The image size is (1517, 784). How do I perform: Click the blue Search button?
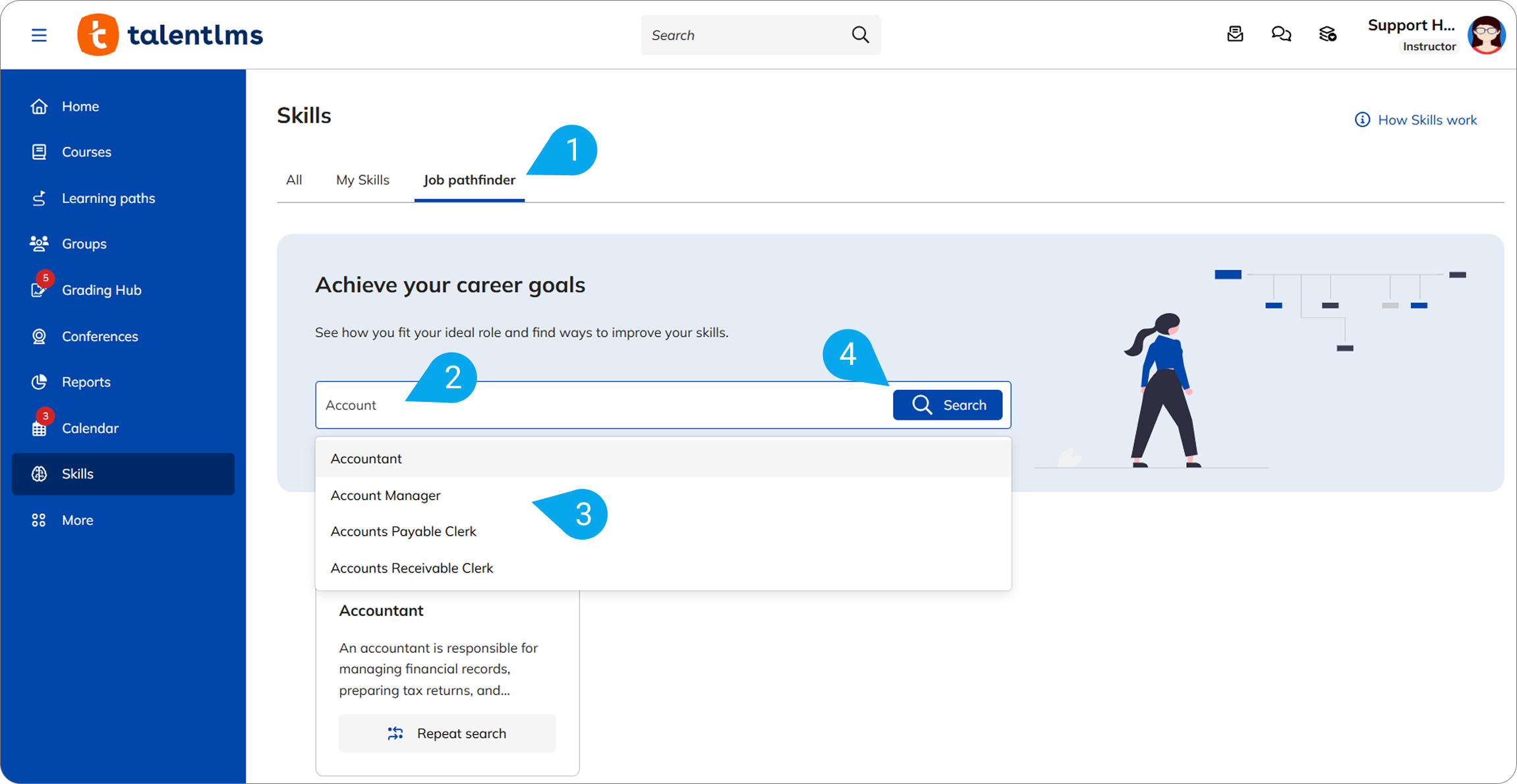coord(947,405)
